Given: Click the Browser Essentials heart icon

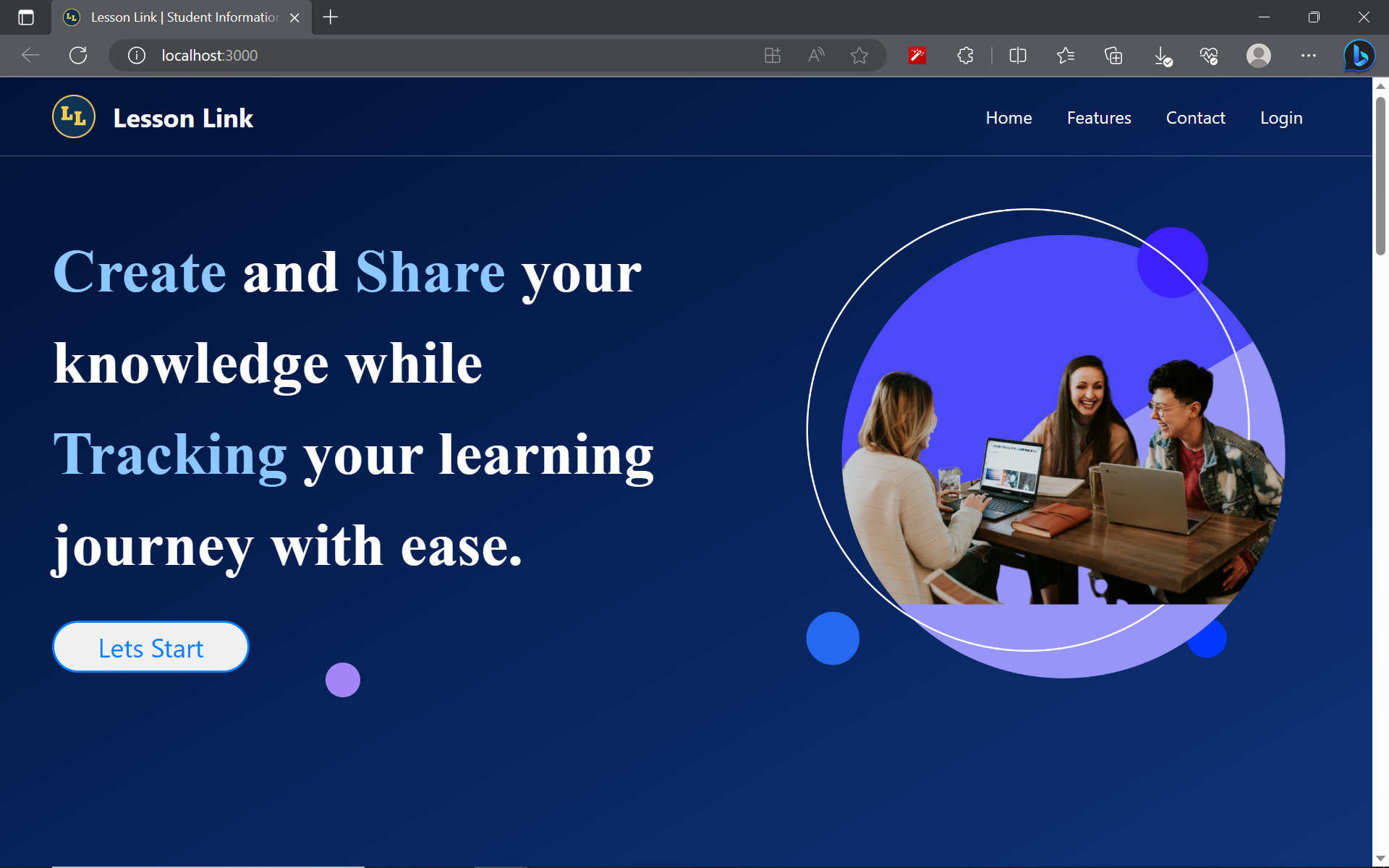Looking at the screenshot, I should pyautogui.click(x=1209, y=56).
